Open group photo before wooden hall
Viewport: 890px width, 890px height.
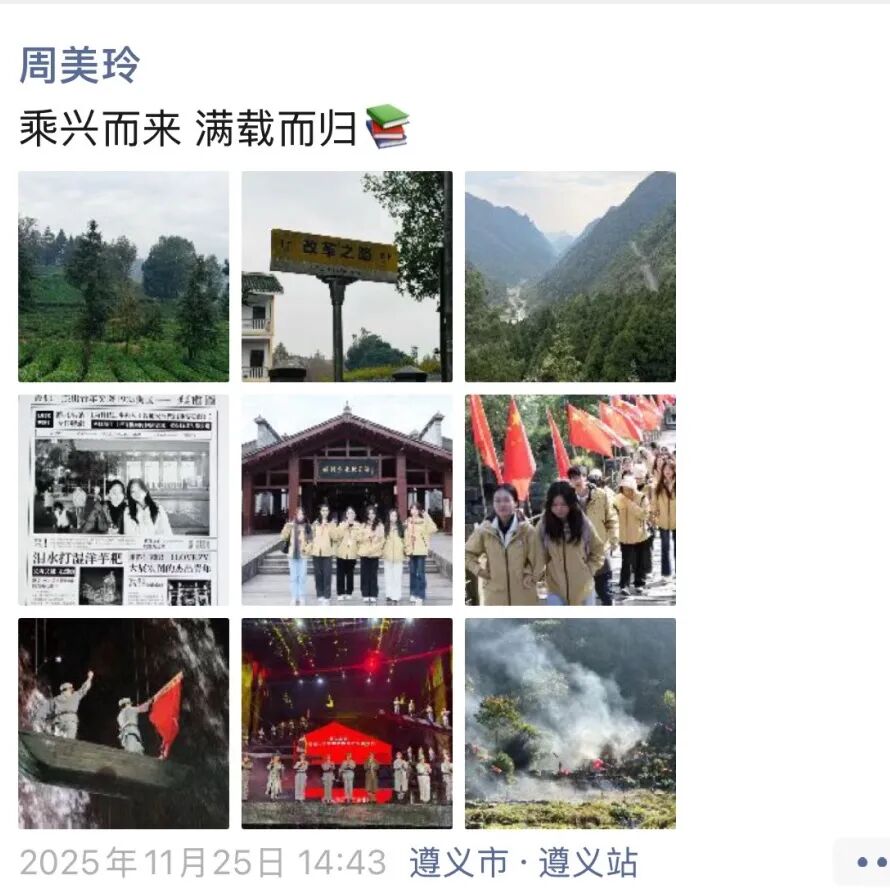[347, 500]
